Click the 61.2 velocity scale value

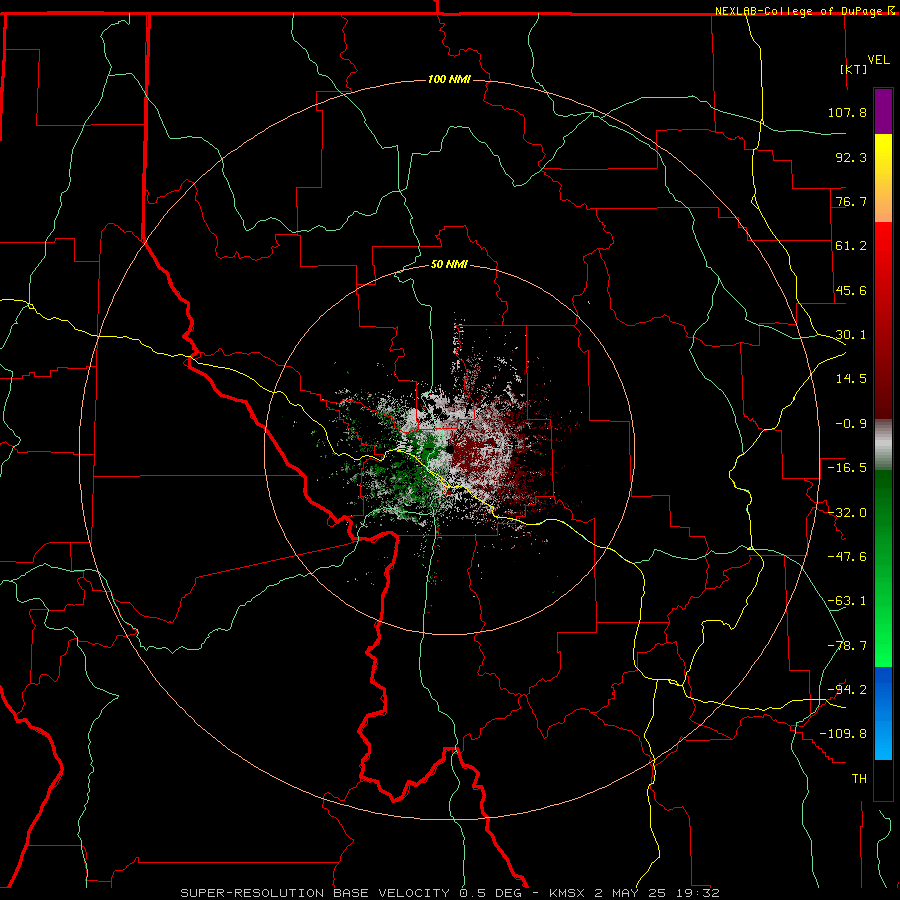pos(851,246)
